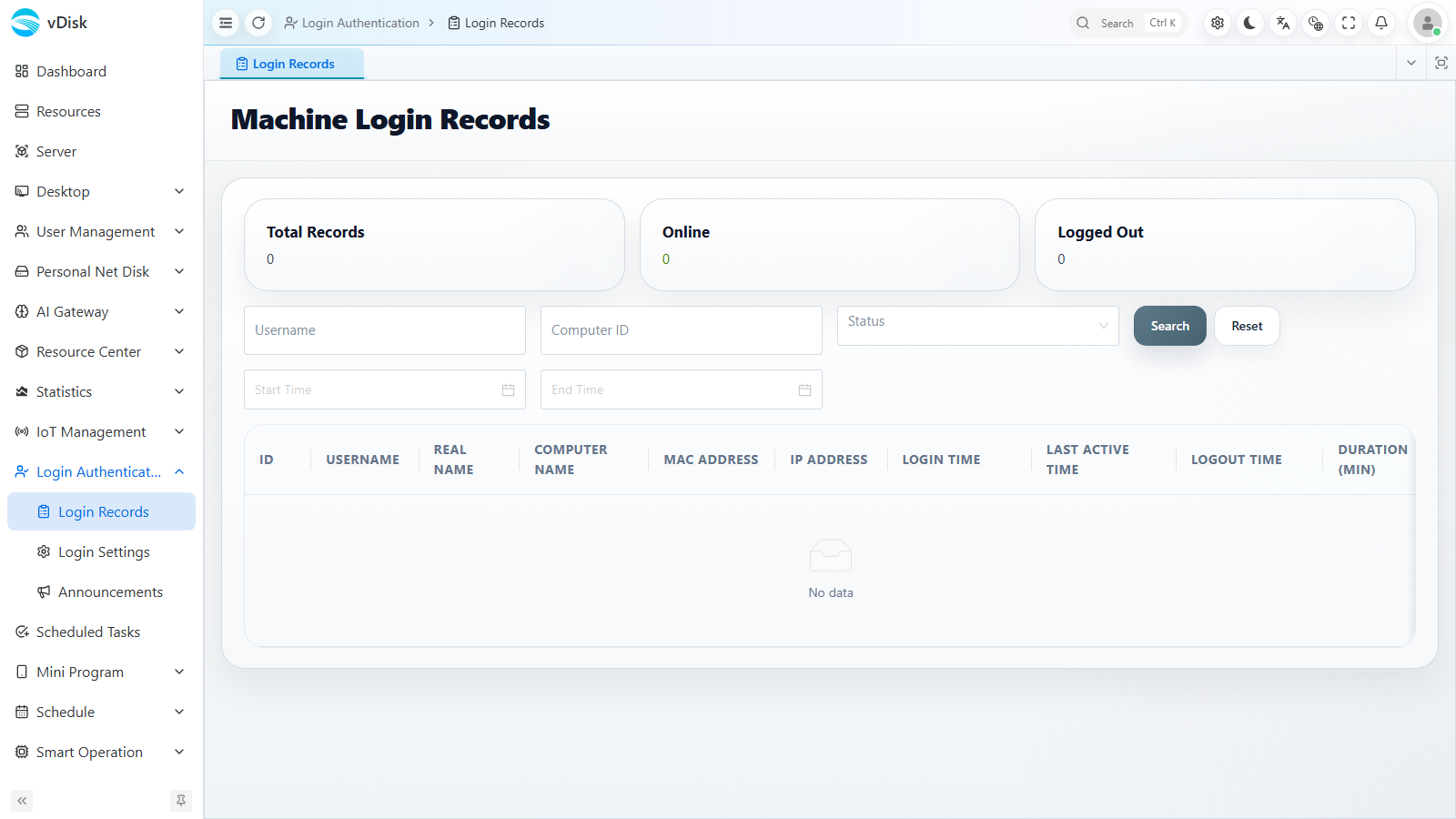Click the Logged Out statistics card
Viewport: 1456px width, 819px height.
coord(1225,245)
